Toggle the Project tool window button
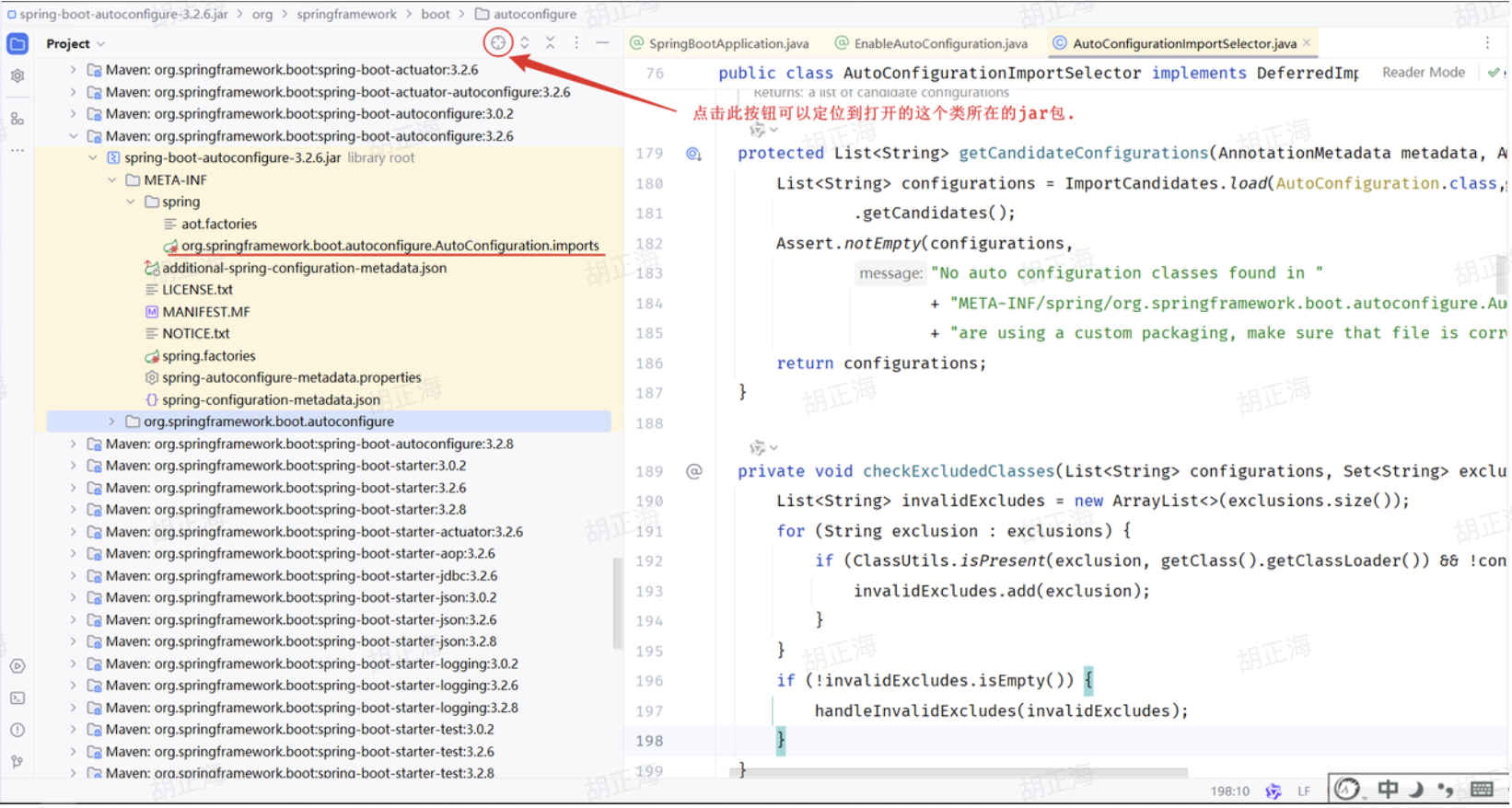1512x808 pixels. coord(17,43)
